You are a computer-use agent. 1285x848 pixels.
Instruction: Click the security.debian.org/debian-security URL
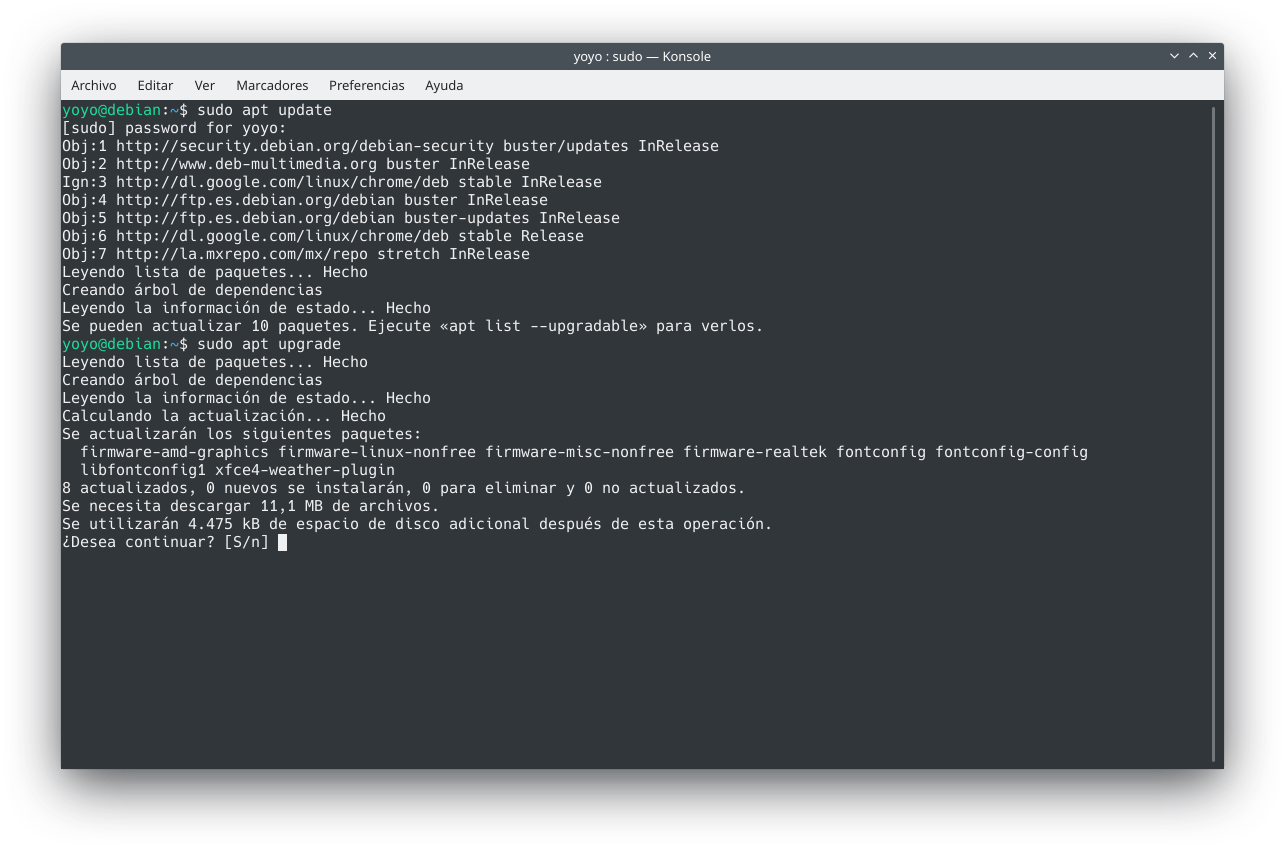(x=305, y=146)
